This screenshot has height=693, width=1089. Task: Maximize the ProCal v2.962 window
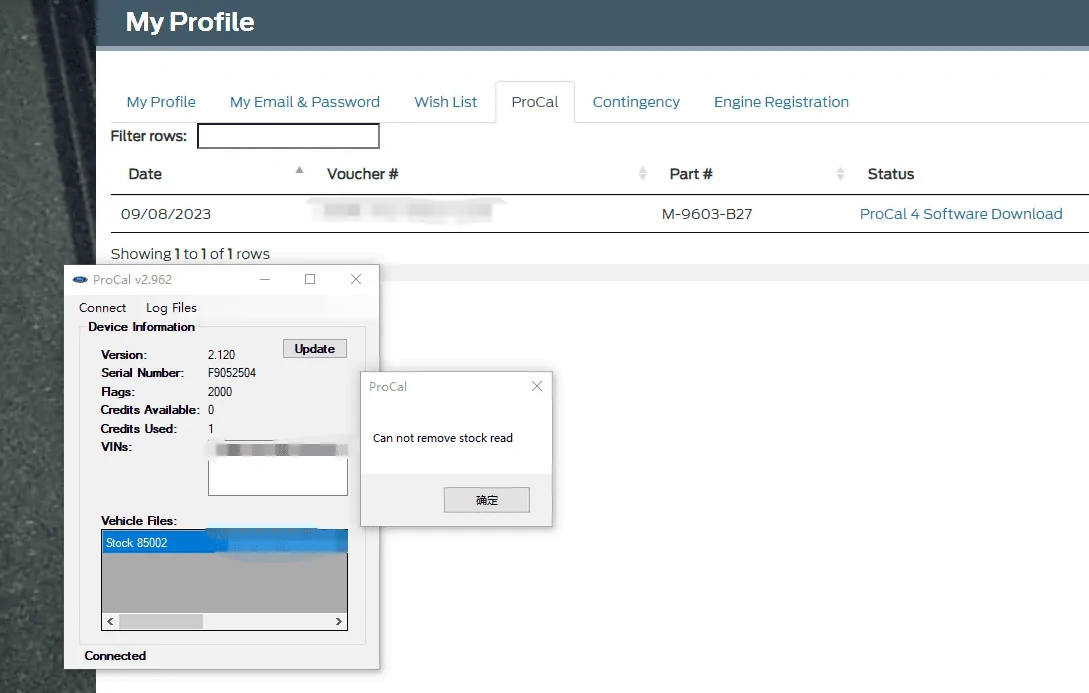pos(310,279)
